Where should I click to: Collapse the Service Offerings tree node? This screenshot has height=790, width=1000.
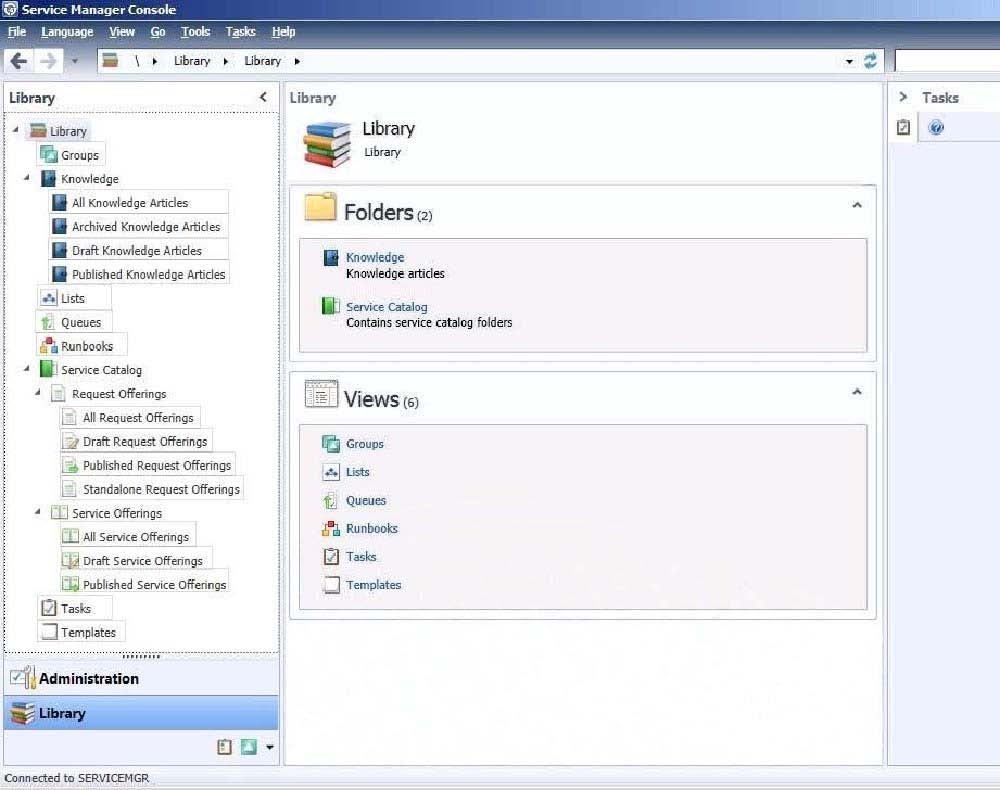(x=37, y=512)
